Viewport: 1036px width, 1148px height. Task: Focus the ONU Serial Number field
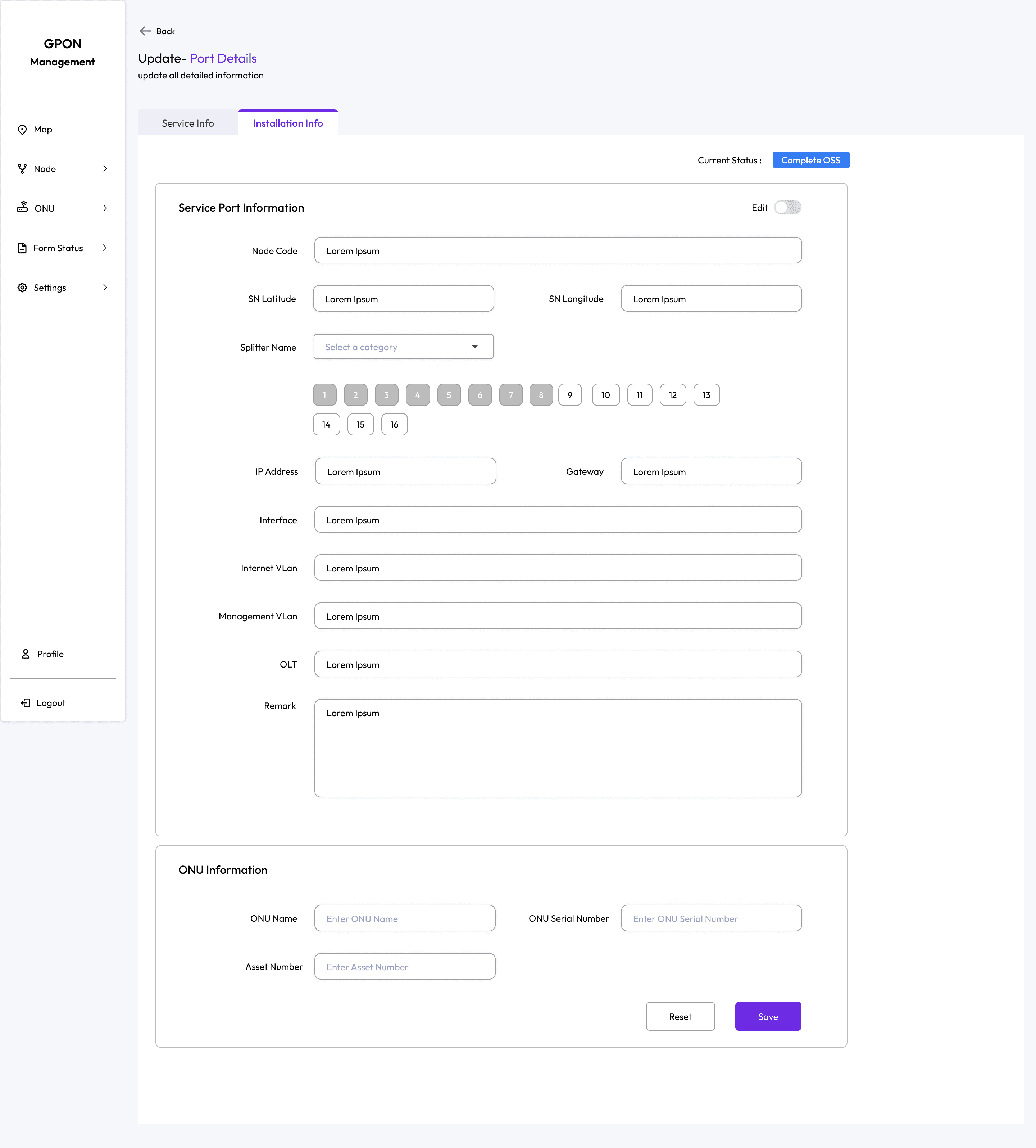[710, 918]
